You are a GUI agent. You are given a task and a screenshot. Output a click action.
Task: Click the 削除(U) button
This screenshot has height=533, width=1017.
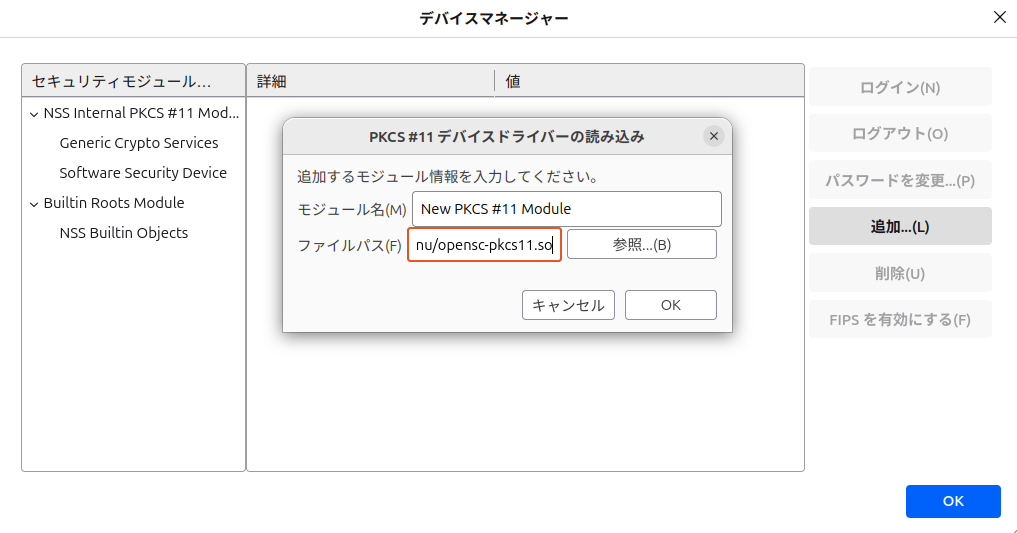(x=900, y=273)
